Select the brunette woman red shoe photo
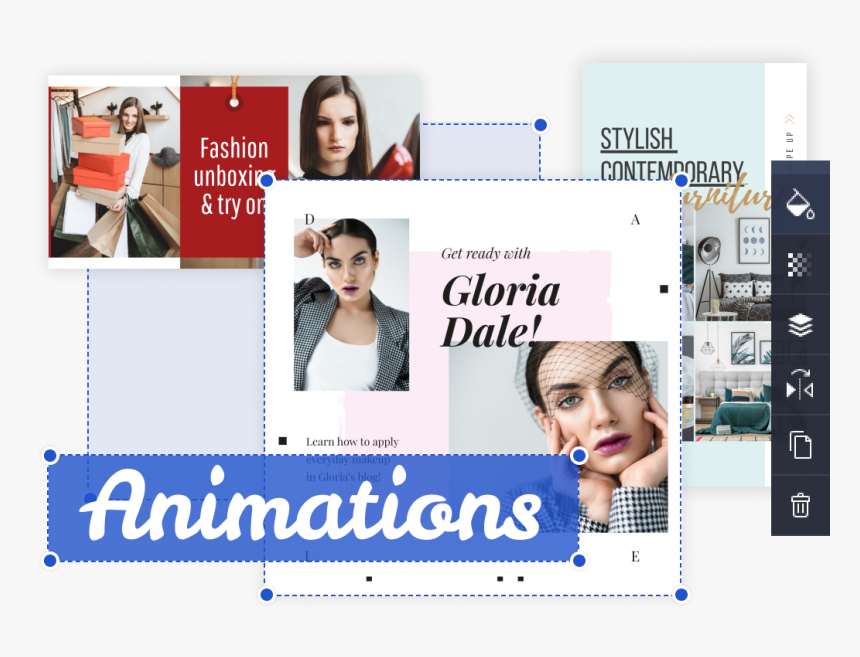 coord(354,128)
